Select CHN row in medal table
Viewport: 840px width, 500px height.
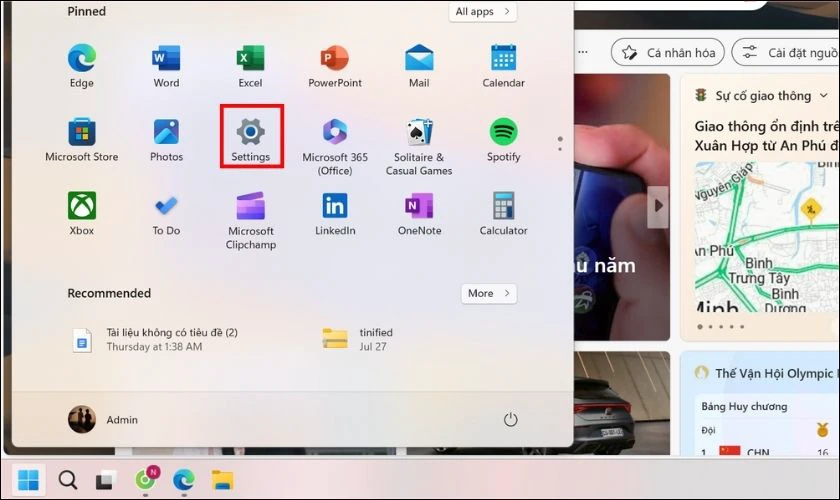tap(766, 451)
